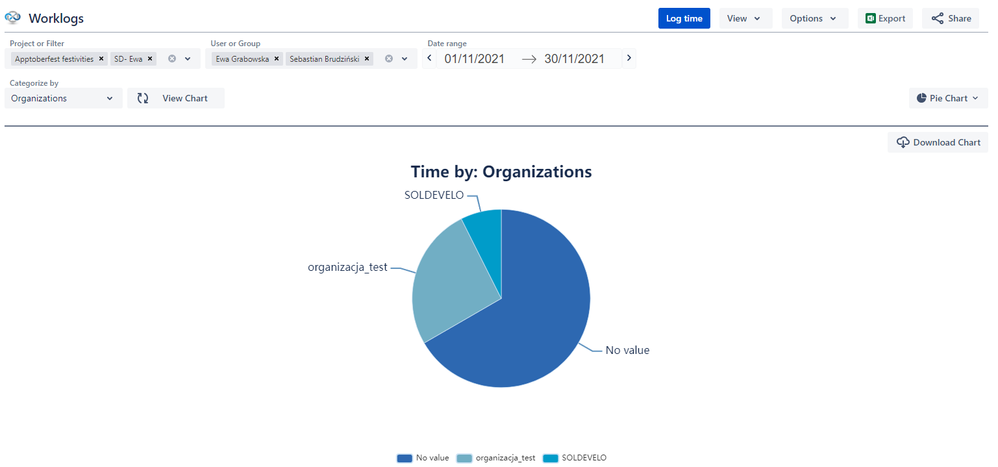This screenshot has height=467, width=998.
Task: Click the Share button
Action: click(x=950, y=18)
